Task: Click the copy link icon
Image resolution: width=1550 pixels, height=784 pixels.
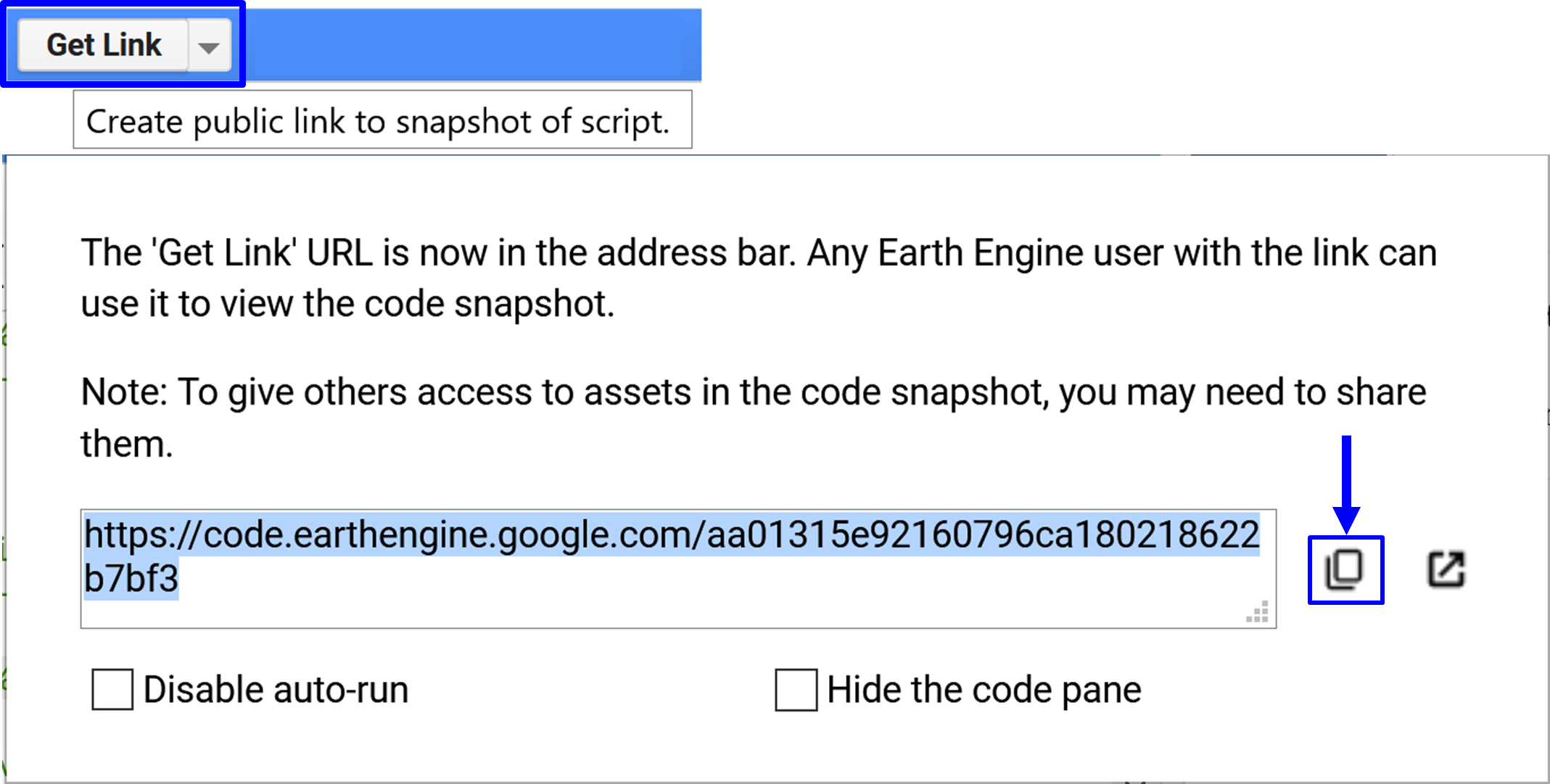Action: (x=1345, y=568)
